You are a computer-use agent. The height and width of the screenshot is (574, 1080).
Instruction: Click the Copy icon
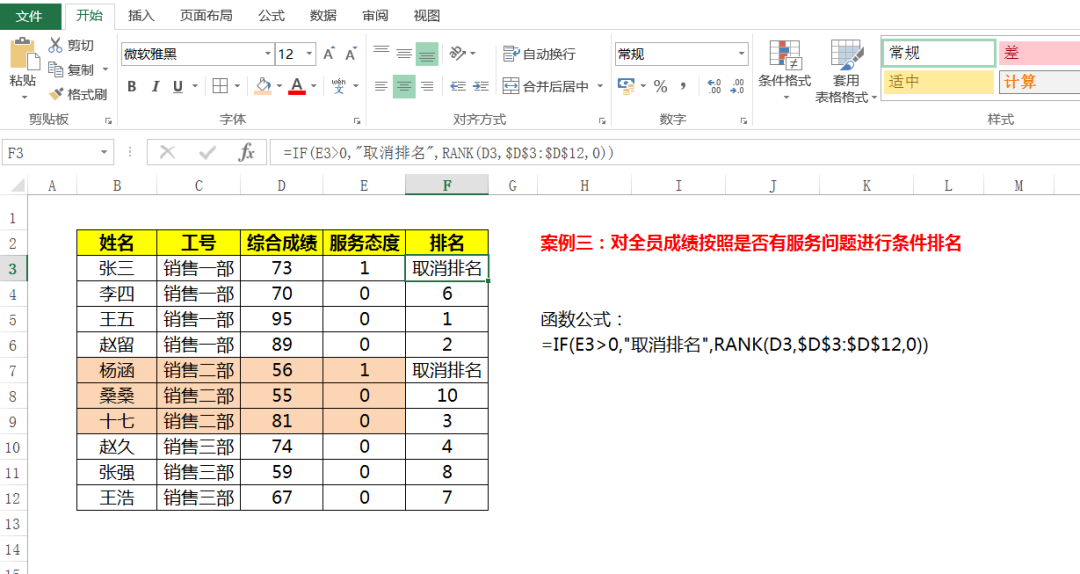(x=56, y=69)
